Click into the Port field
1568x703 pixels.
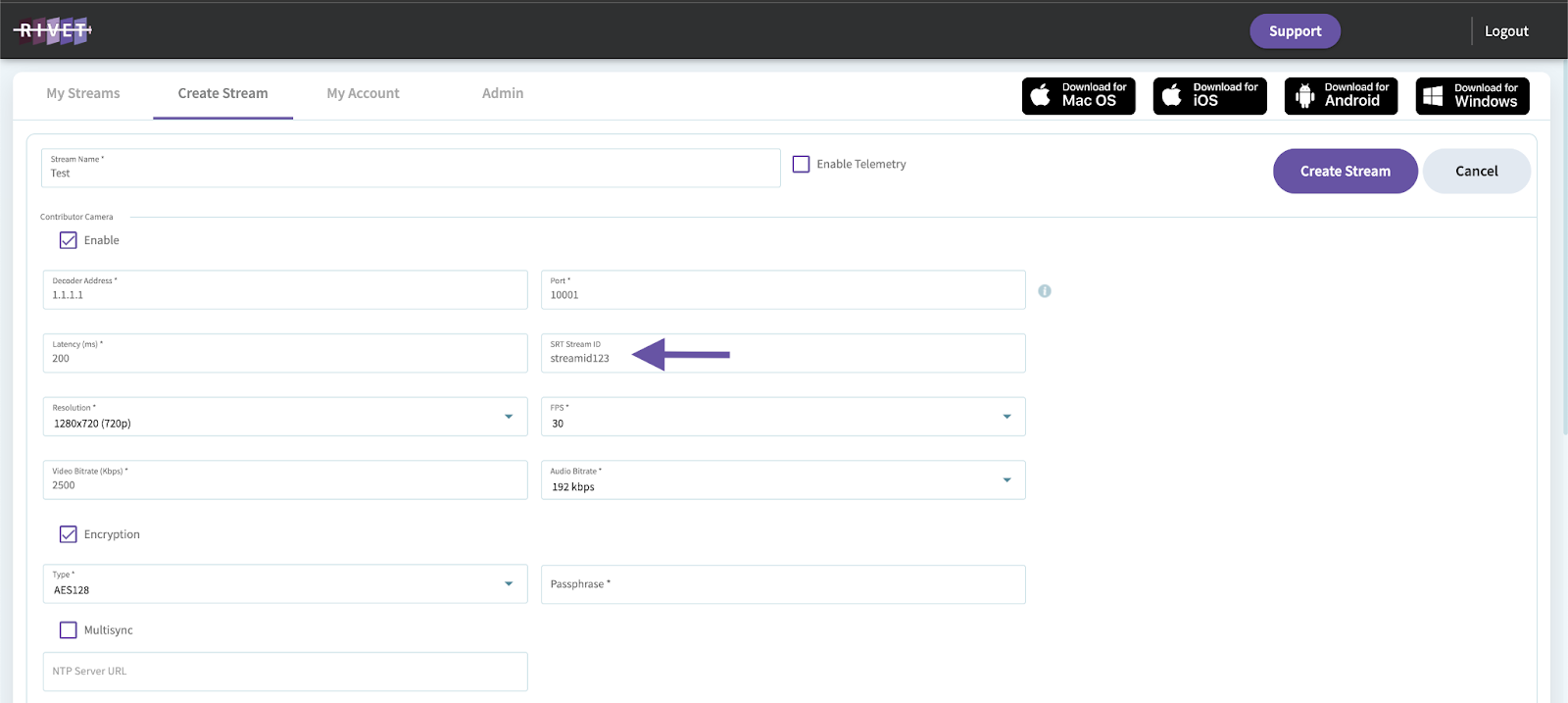783,289
